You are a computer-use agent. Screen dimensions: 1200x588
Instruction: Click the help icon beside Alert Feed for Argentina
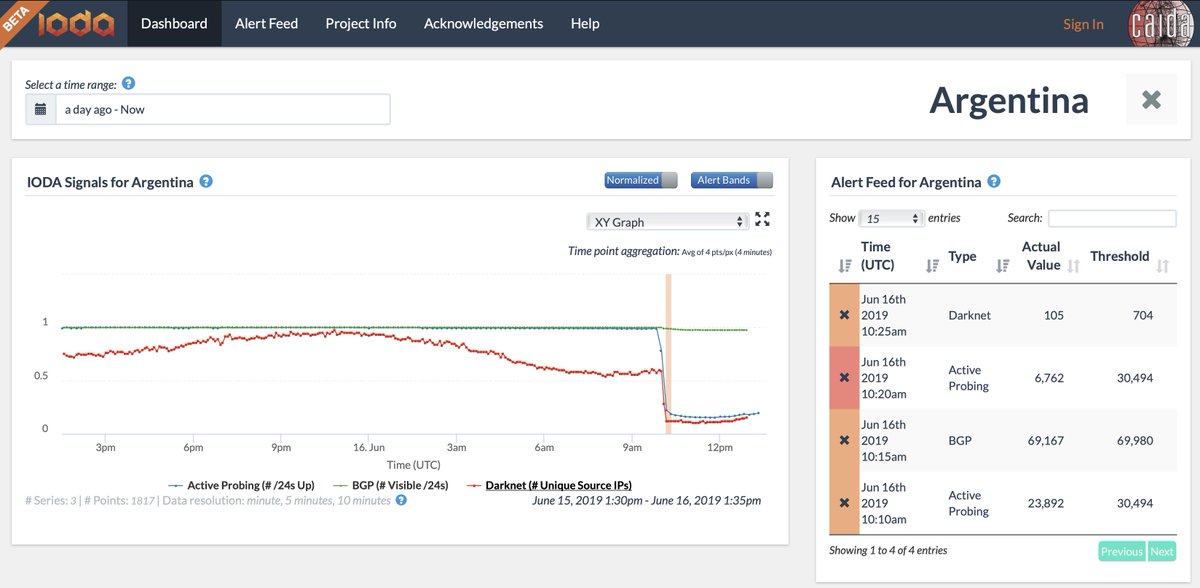pos(993,182)
